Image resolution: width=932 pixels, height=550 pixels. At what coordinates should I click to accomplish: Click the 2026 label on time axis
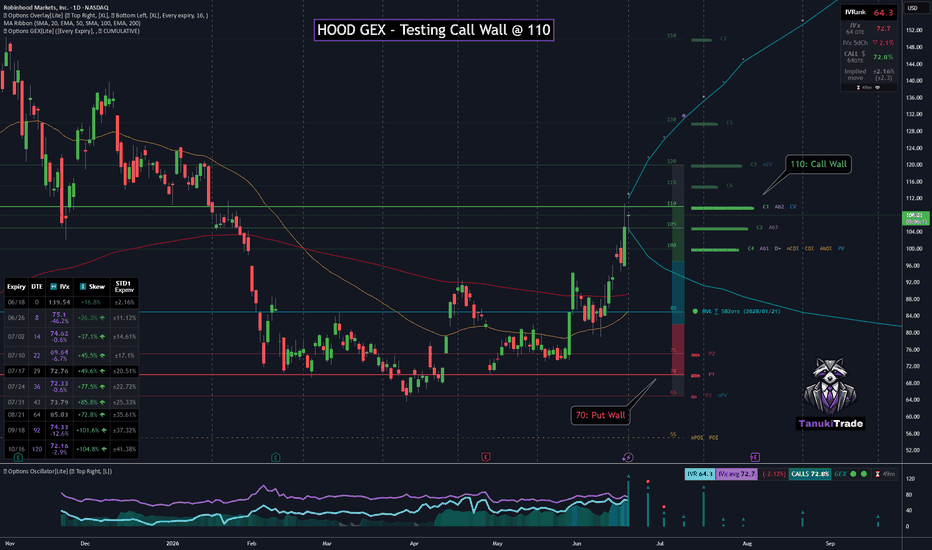[172, 543]
